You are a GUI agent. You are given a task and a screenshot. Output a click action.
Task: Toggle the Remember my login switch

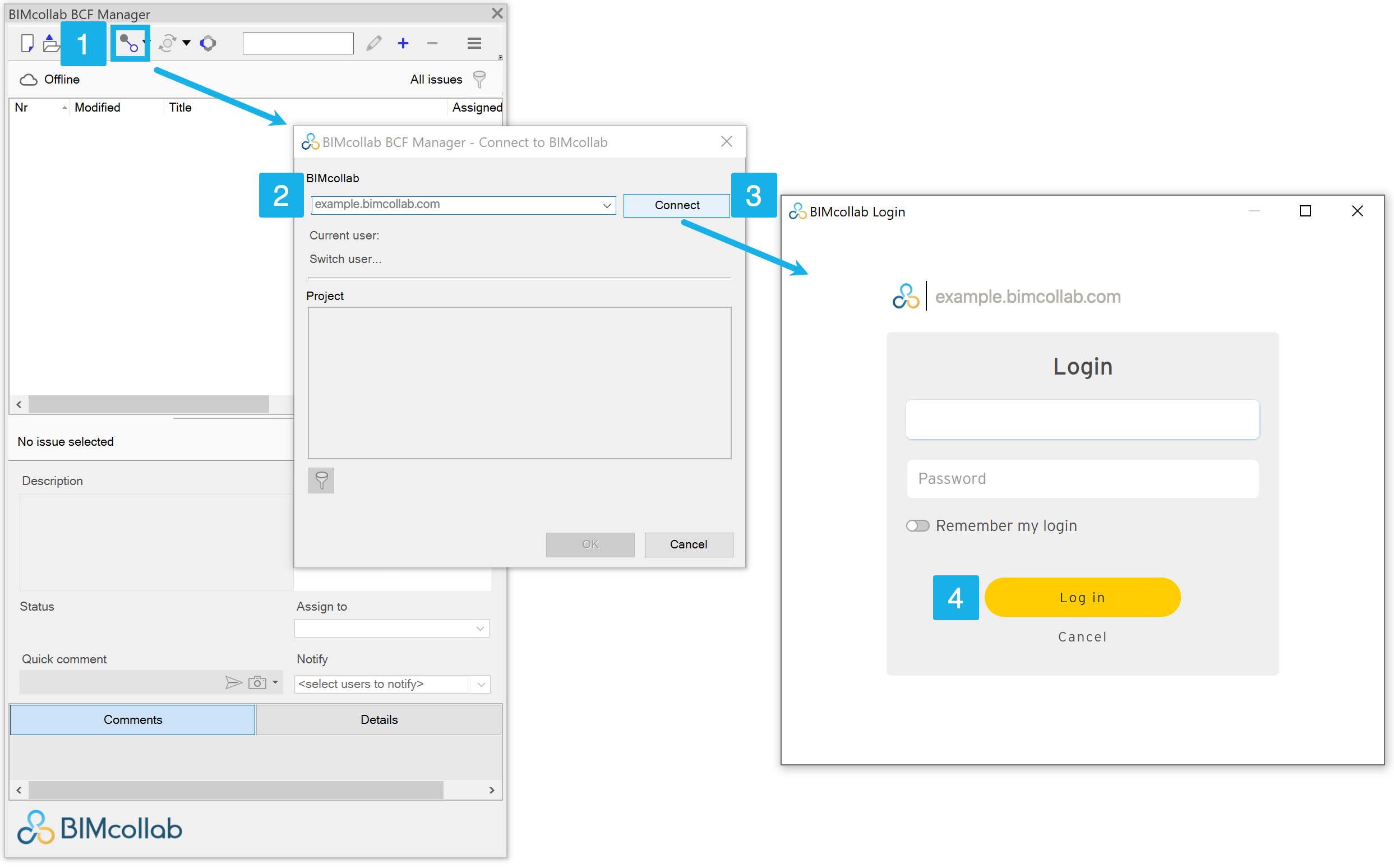(917, 526)
